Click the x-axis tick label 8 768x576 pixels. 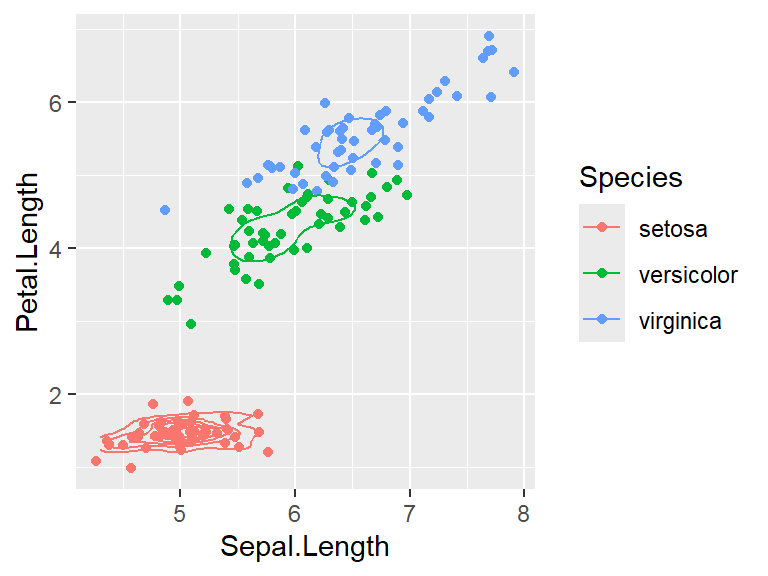tap(523, 511)
